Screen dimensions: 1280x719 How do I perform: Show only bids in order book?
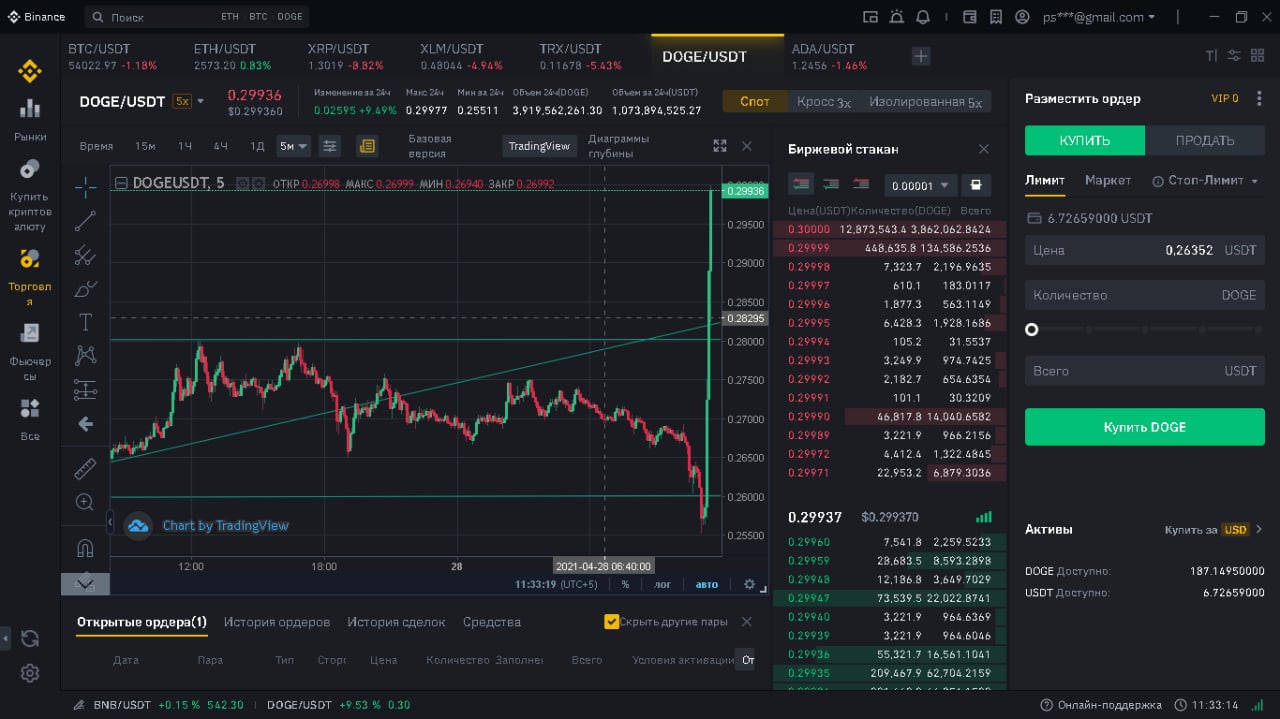click(x=830, y=184)
